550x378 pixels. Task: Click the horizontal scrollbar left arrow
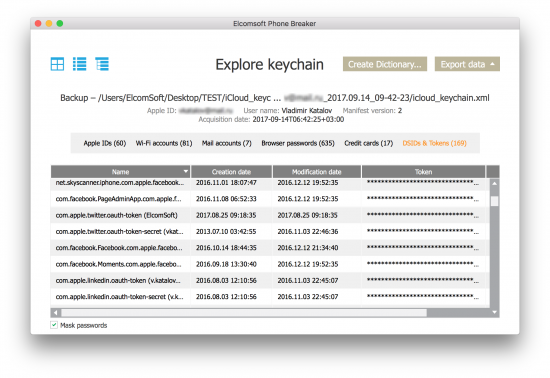55,312
